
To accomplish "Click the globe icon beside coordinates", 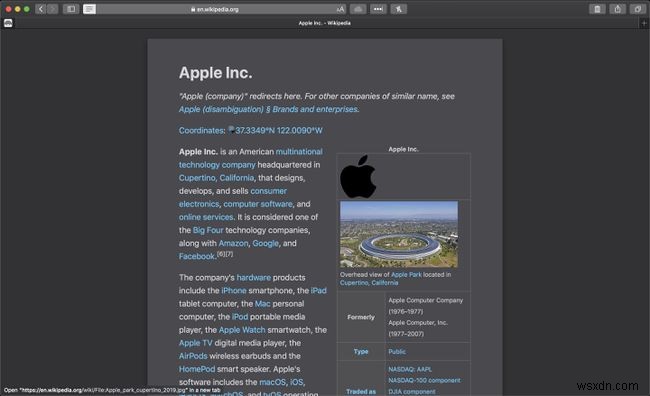I will tap(231, 130).
